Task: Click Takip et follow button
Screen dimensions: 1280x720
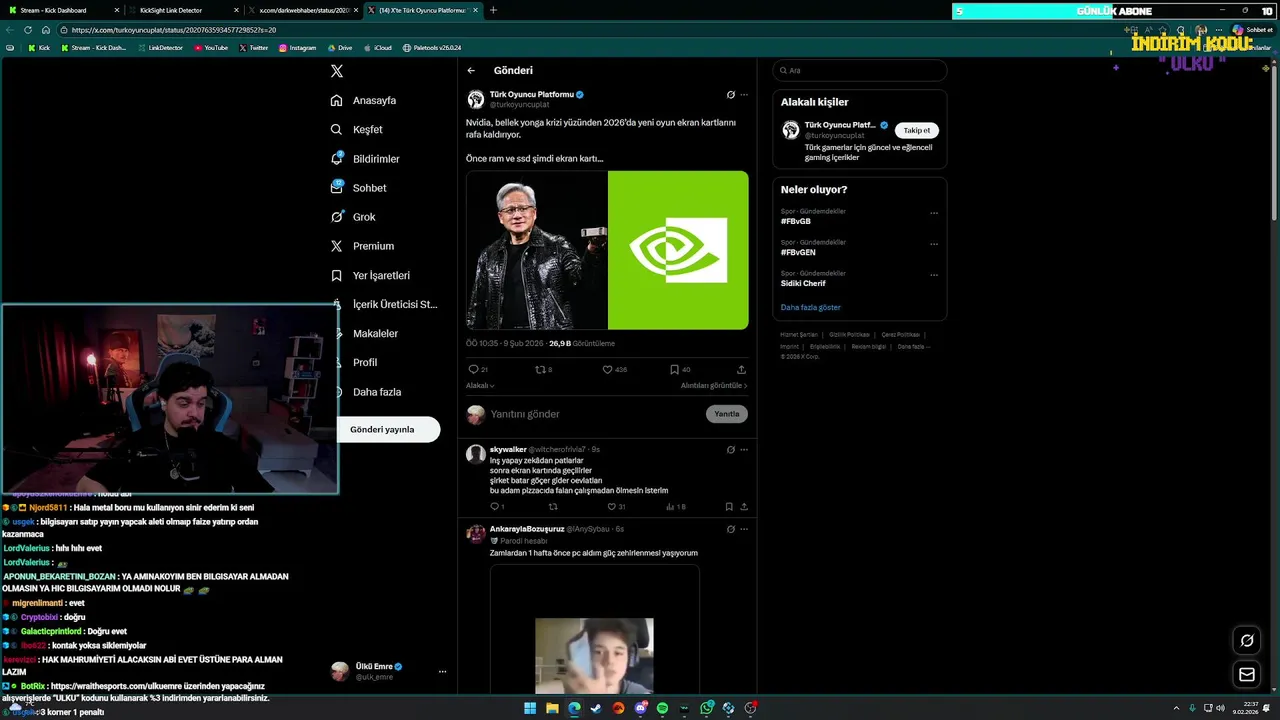Action: click(x=917, y=130)
